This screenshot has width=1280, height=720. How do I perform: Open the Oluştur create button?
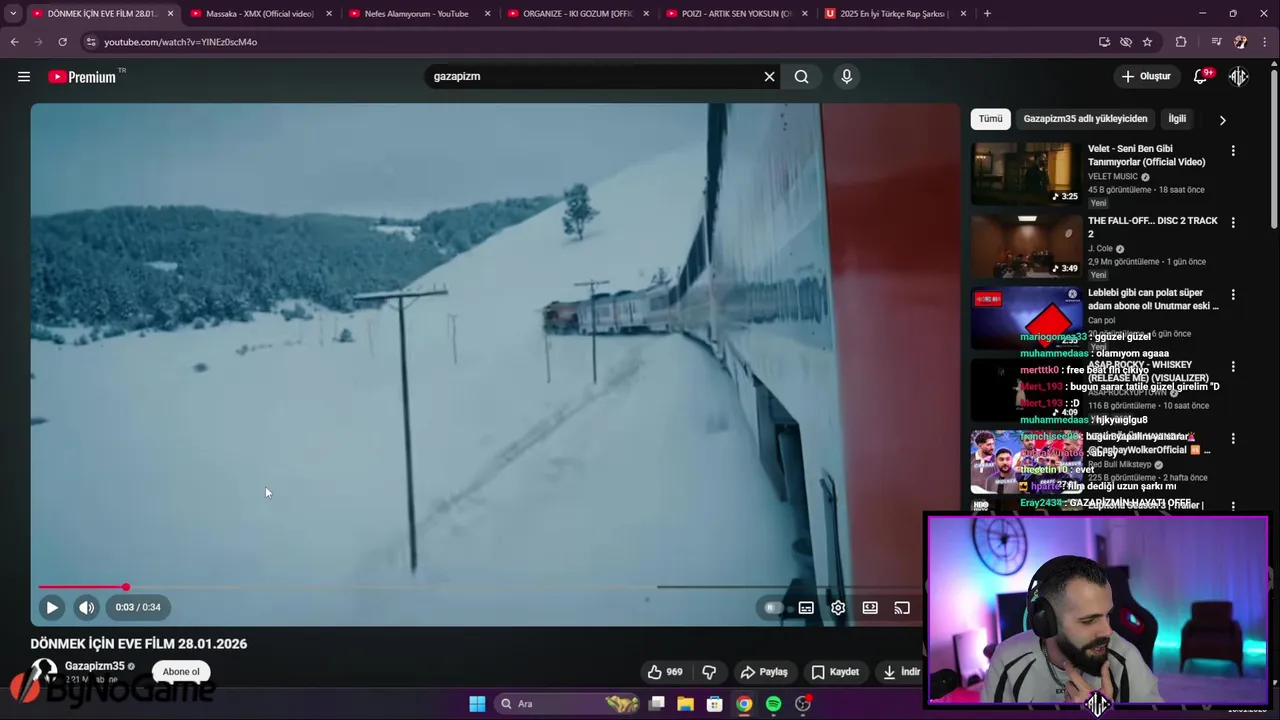click(1146, 76)
